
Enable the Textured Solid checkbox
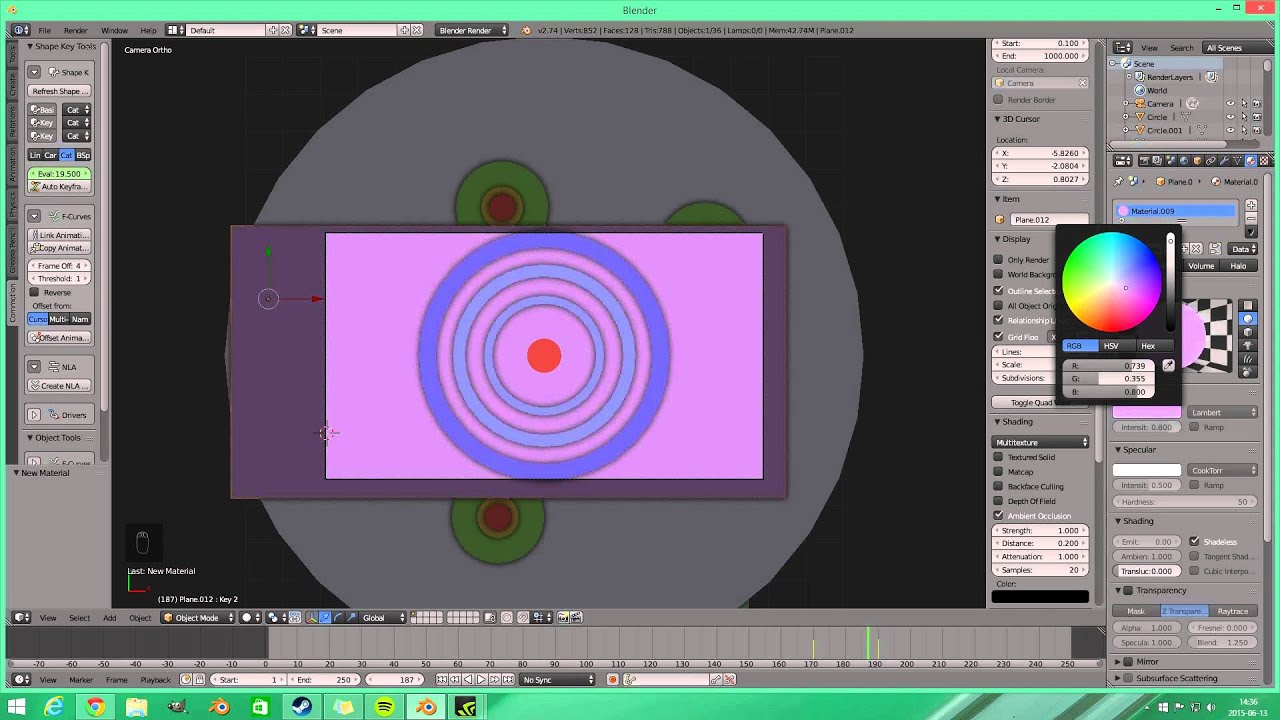coord(998,457)
